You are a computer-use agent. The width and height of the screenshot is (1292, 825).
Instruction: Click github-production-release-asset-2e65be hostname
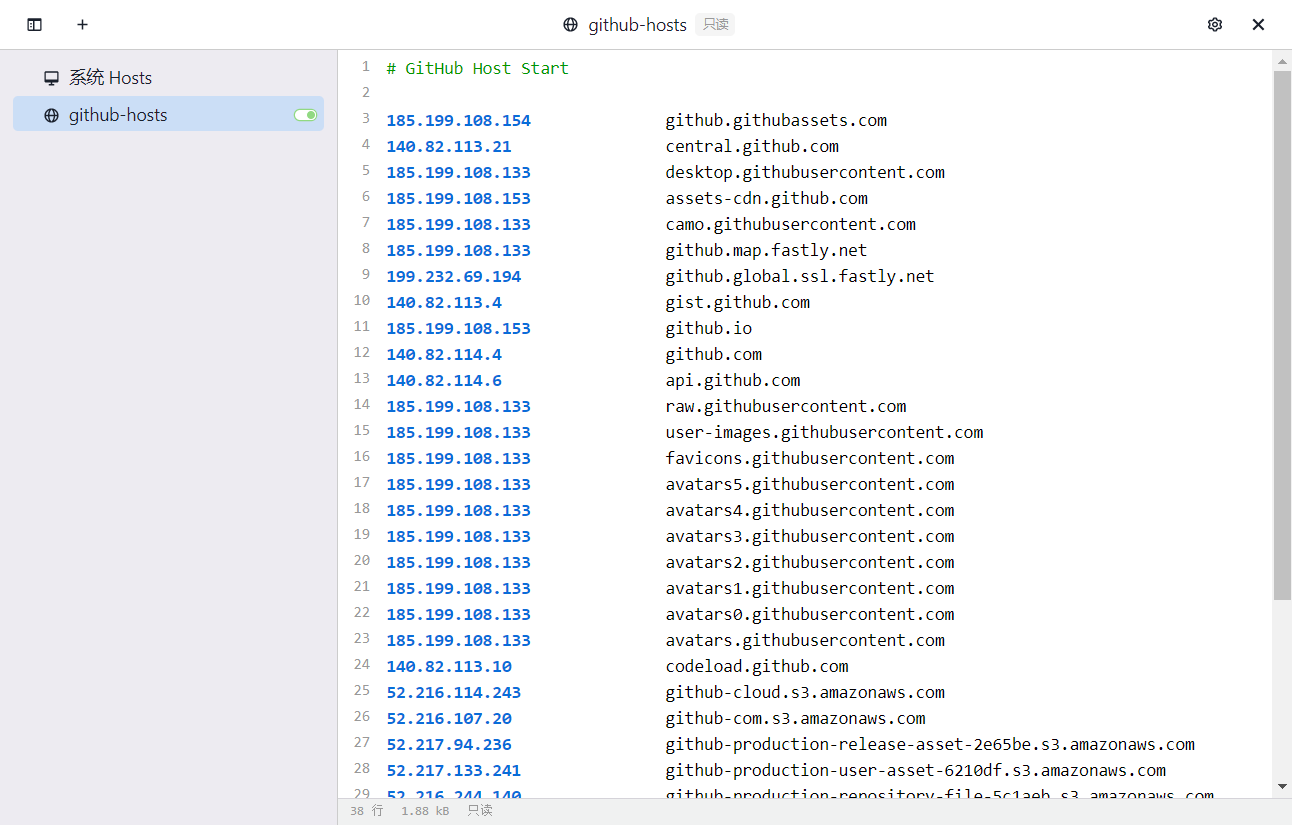click(930, 744)
